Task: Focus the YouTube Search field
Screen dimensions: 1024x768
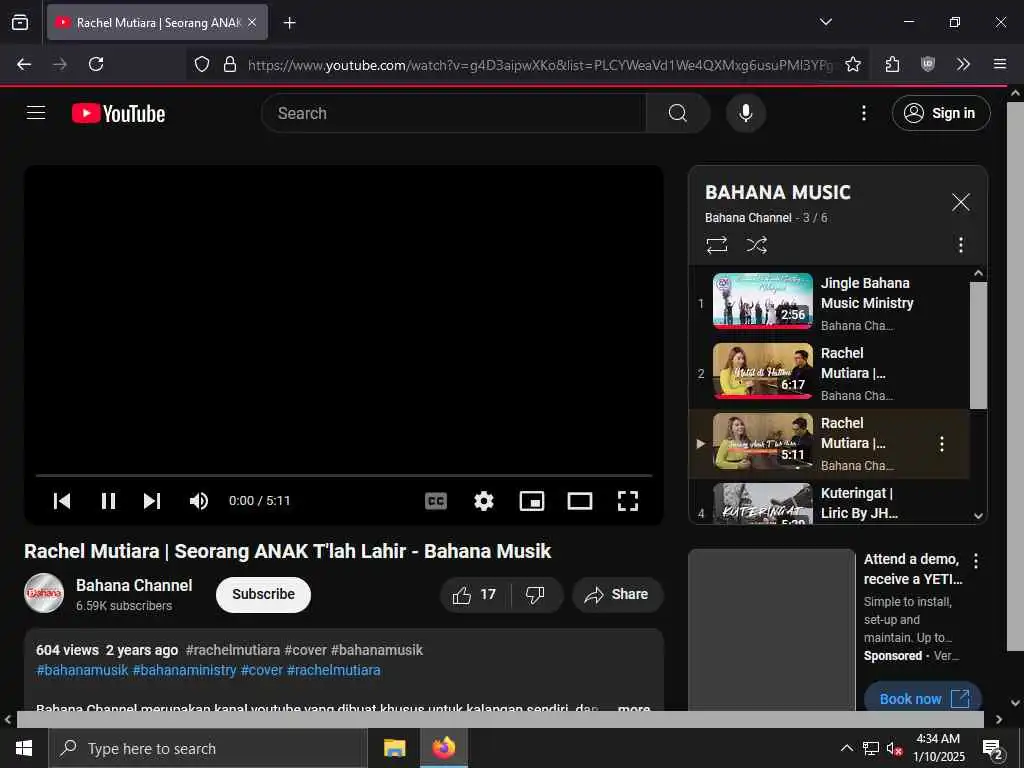Action: (x=454, y=113)
